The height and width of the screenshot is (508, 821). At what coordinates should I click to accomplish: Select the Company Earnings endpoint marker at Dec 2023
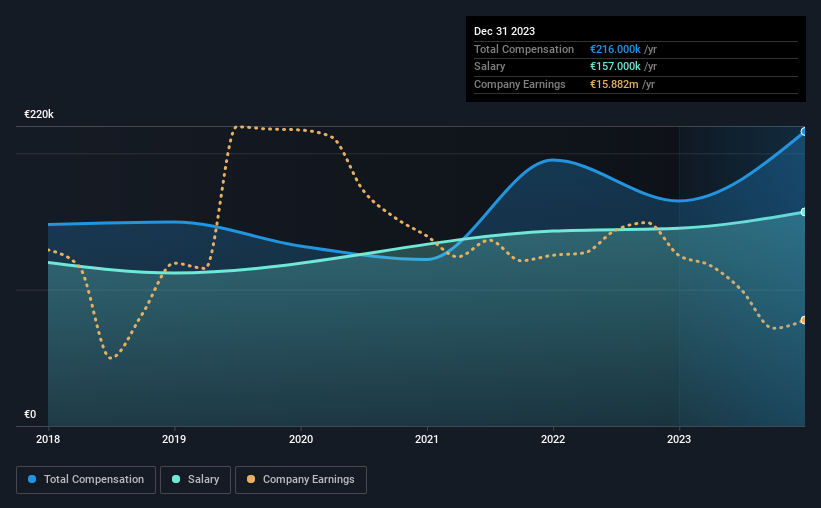point(804,320)
